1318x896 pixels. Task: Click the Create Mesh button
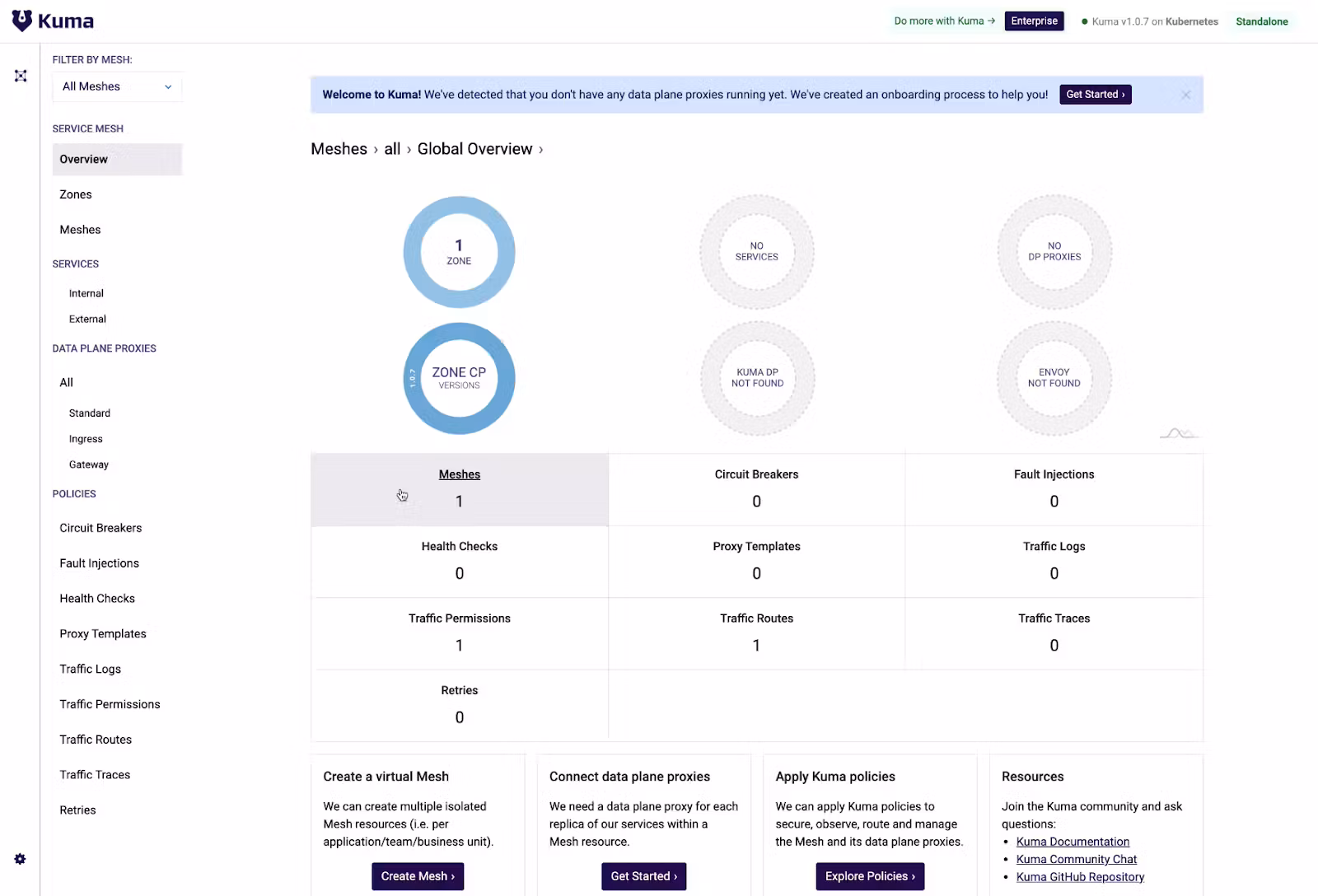click(418, 876)
